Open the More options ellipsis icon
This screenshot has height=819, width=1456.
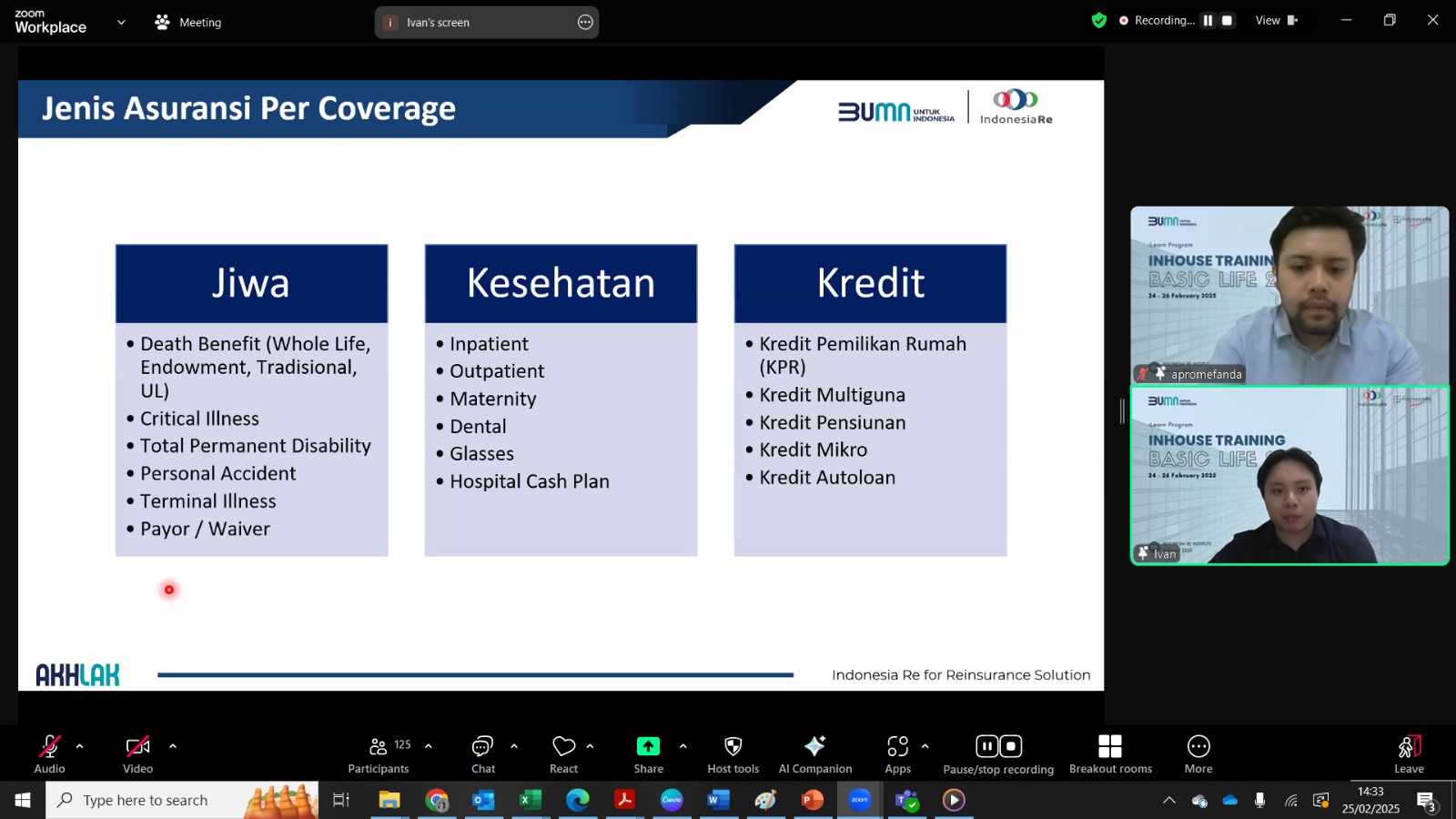[x=1198, y=747]
